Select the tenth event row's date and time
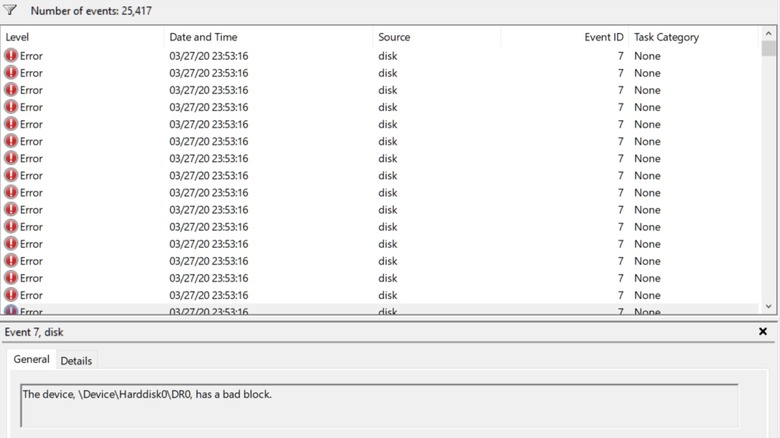Image resolution: width=780 pixels, height=438 pixels. (x=209, y=210)
